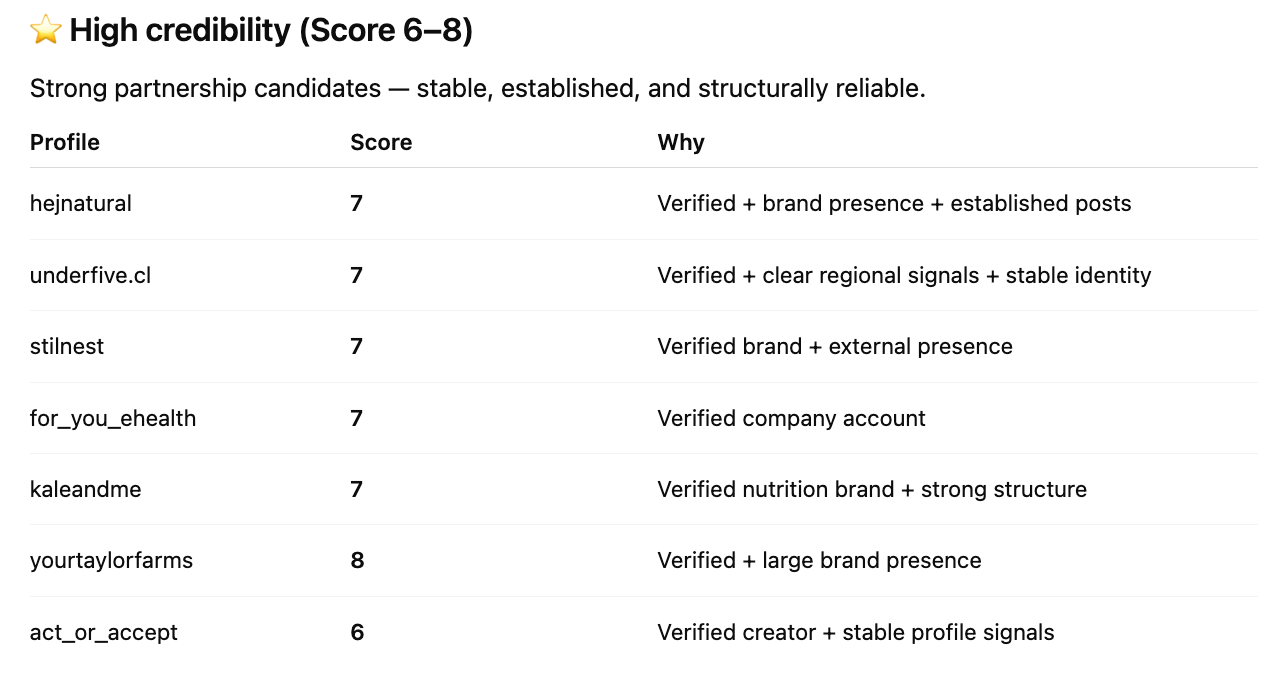Click the score 6 for act_or_accept
This screenshot has width=1278, height=684.
coord(357,632)
